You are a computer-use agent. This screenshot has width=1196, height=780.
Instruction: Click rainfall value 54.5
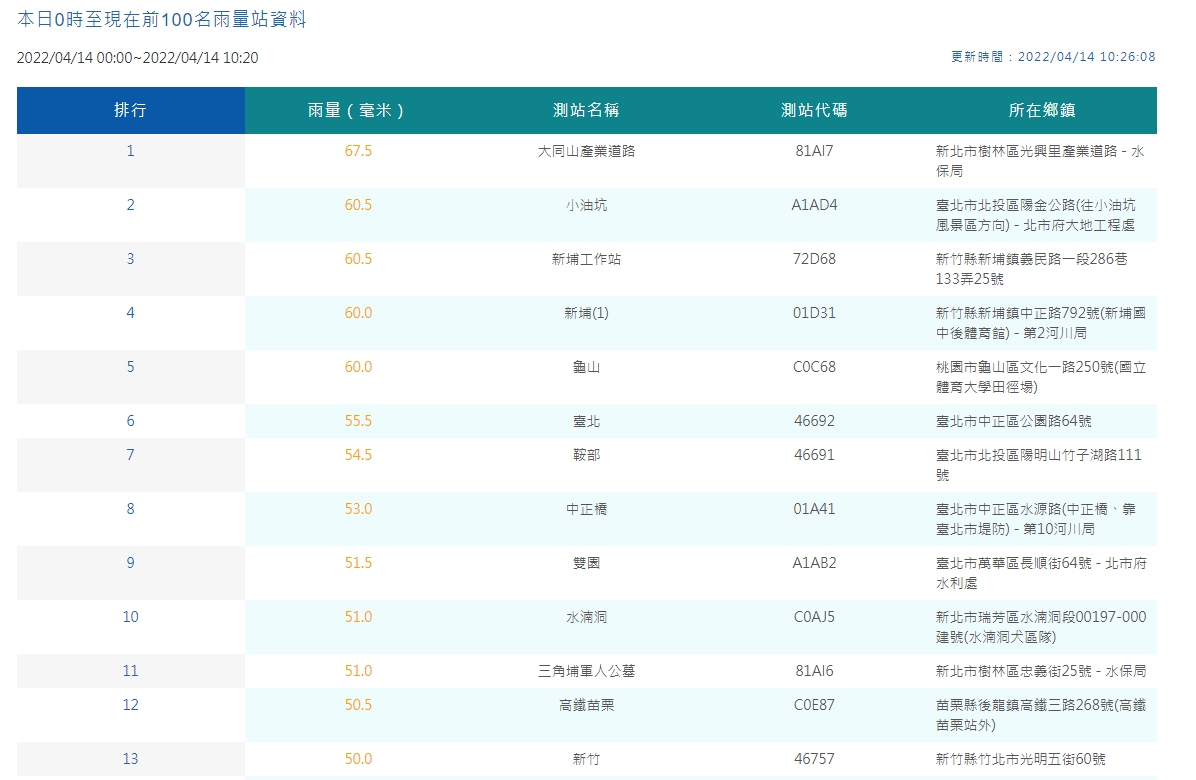coord(358,455)
